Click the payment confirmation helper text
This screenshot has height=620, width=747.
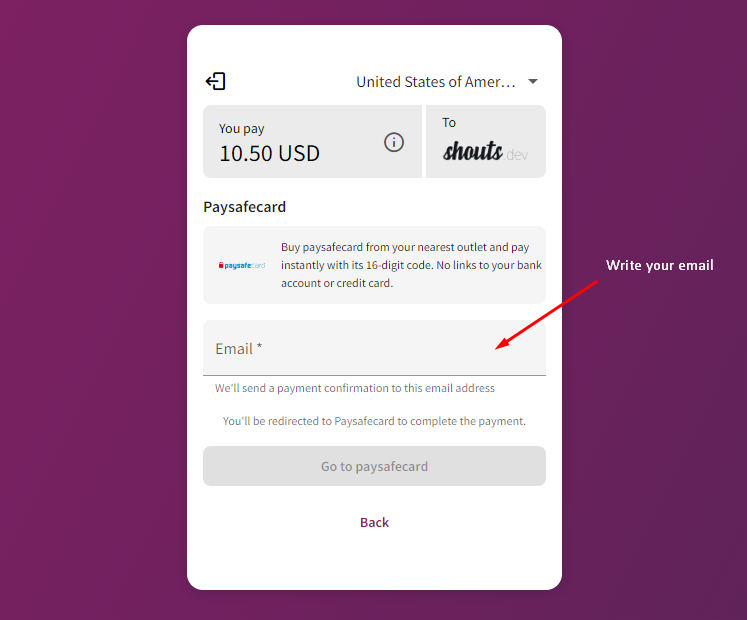click(x=355, y=388)
